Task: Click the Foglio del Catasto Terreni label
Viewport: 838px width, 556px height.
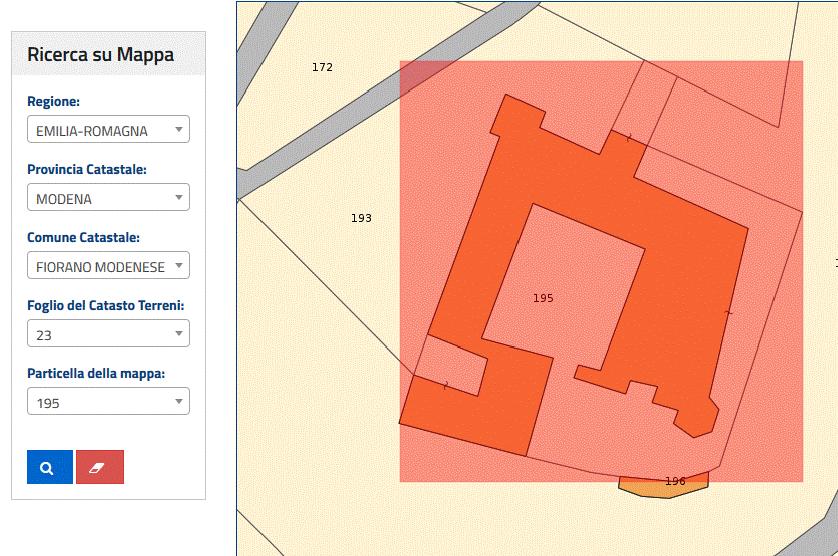Action: tap(106, 305)
